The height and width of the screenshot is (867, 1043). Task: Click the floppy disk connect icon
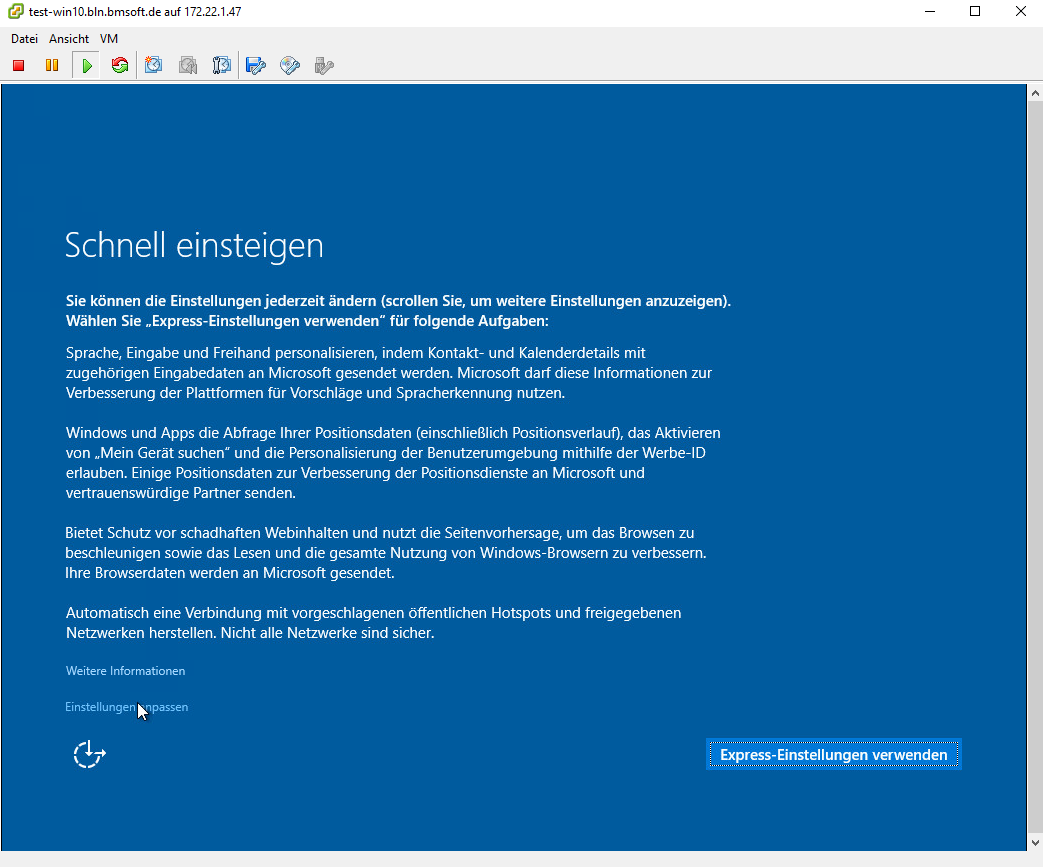256,65
